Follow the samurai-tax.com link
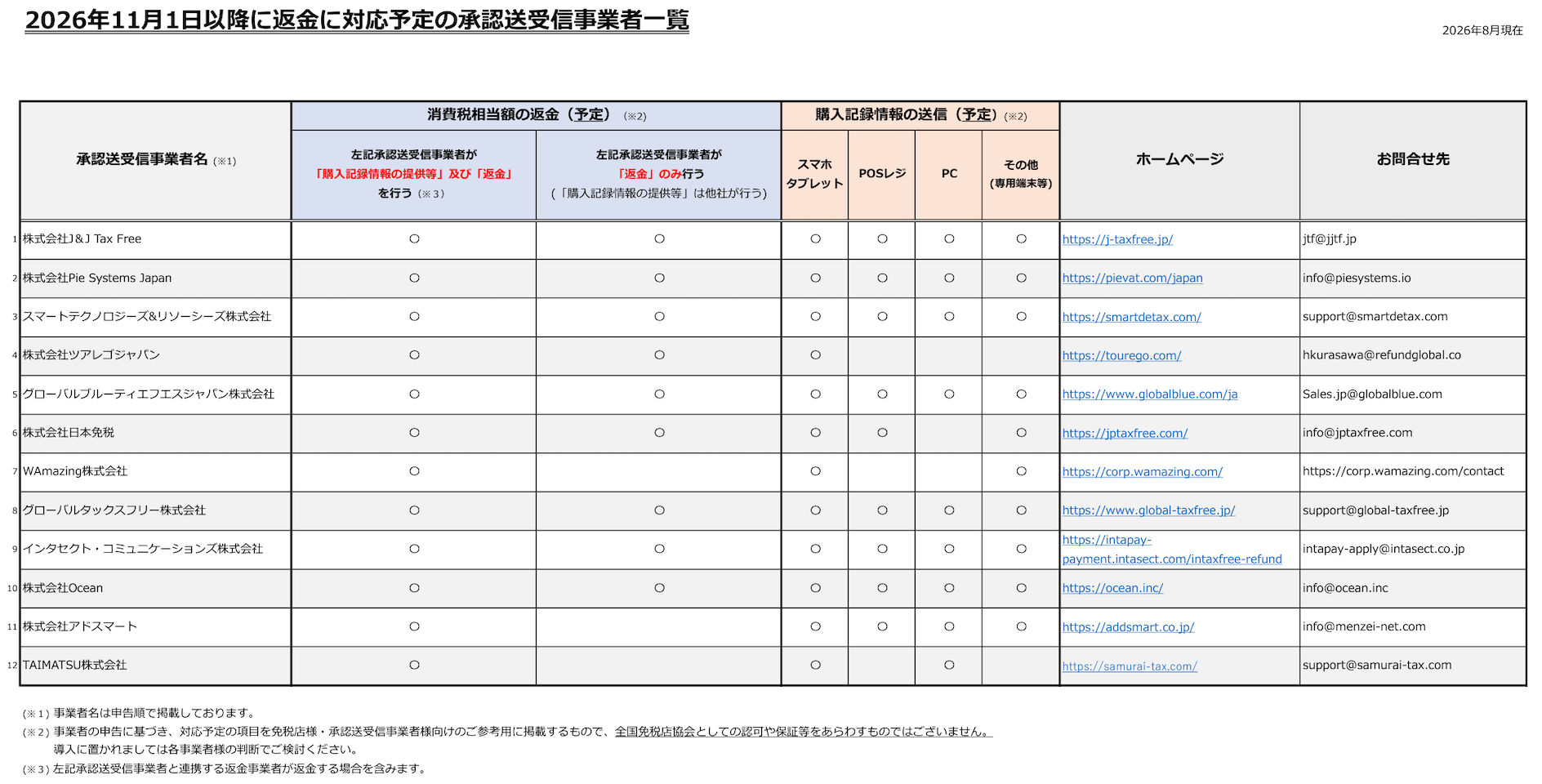Viewport: 1542px width, 784px height. [1130, 666]
